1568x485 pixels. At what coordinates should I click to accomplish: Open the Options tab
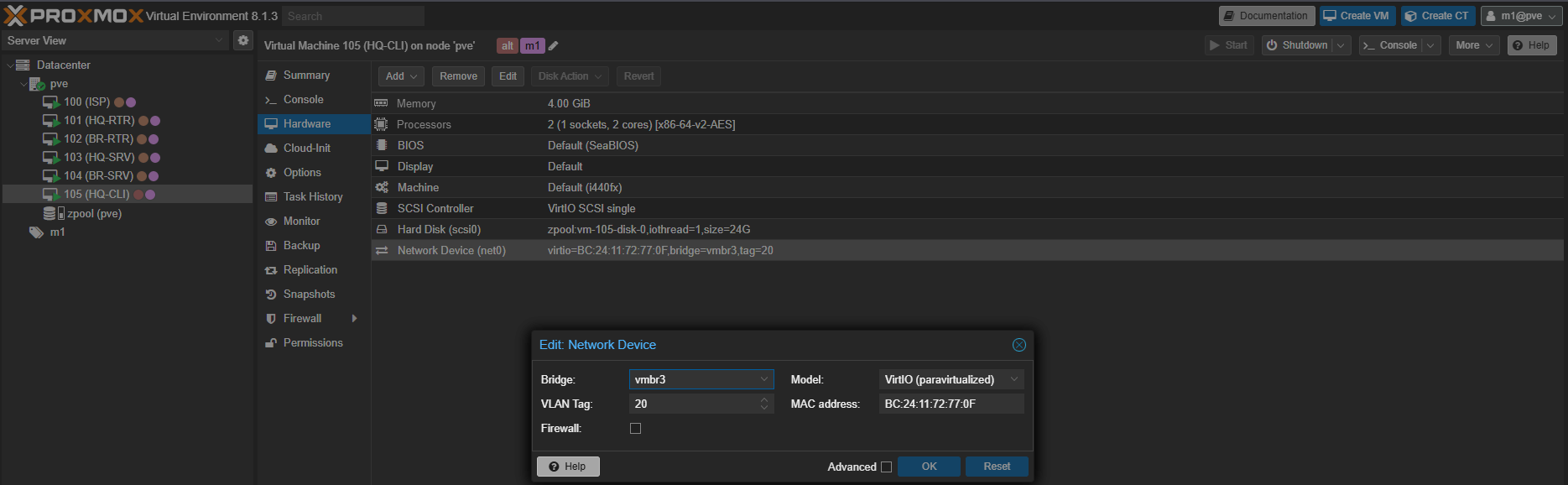click(x=302, y=173)
